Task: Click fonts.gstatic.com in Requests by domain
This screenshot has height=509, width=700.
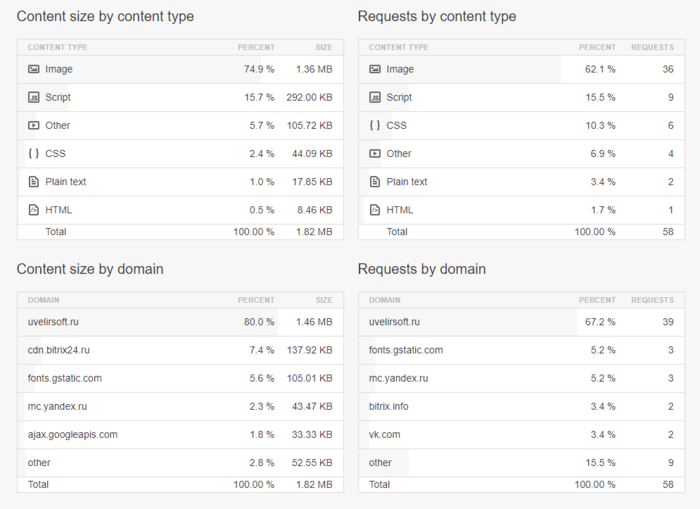Action: coord(406,350)
